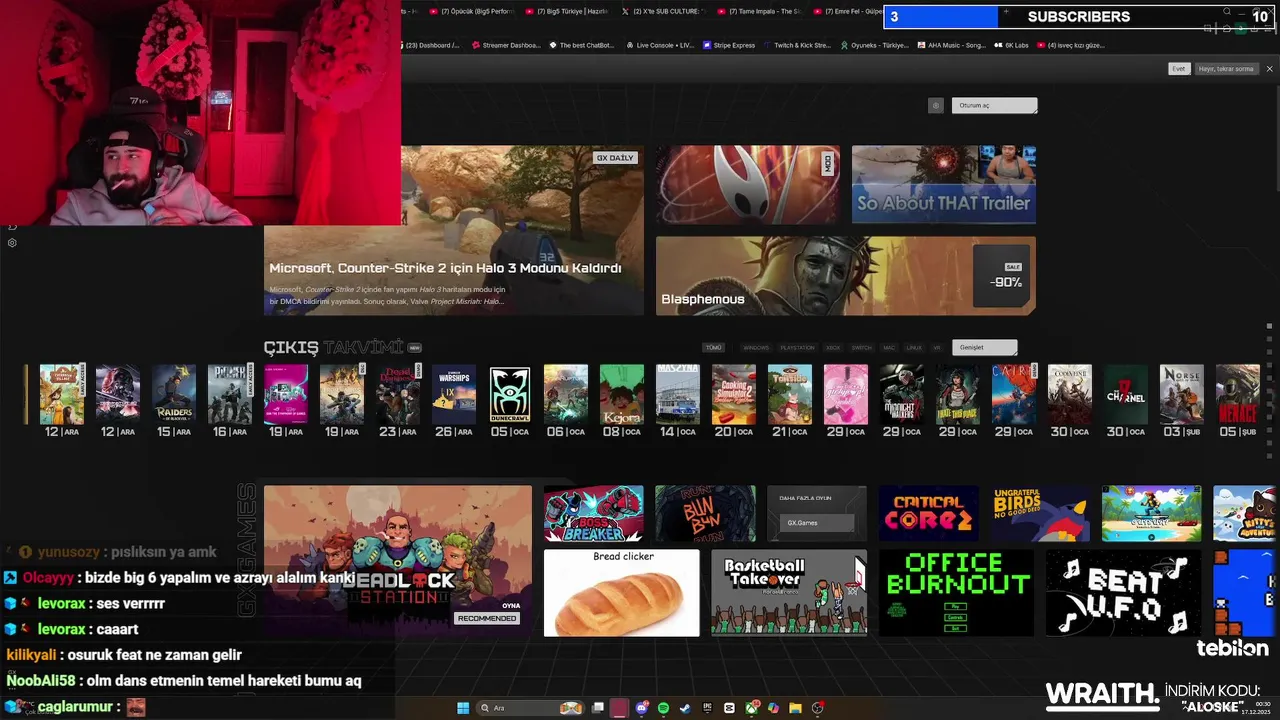Open the Run Bun Bun game tile
This screenshot has width=1280, height=720.
[706, 514]
